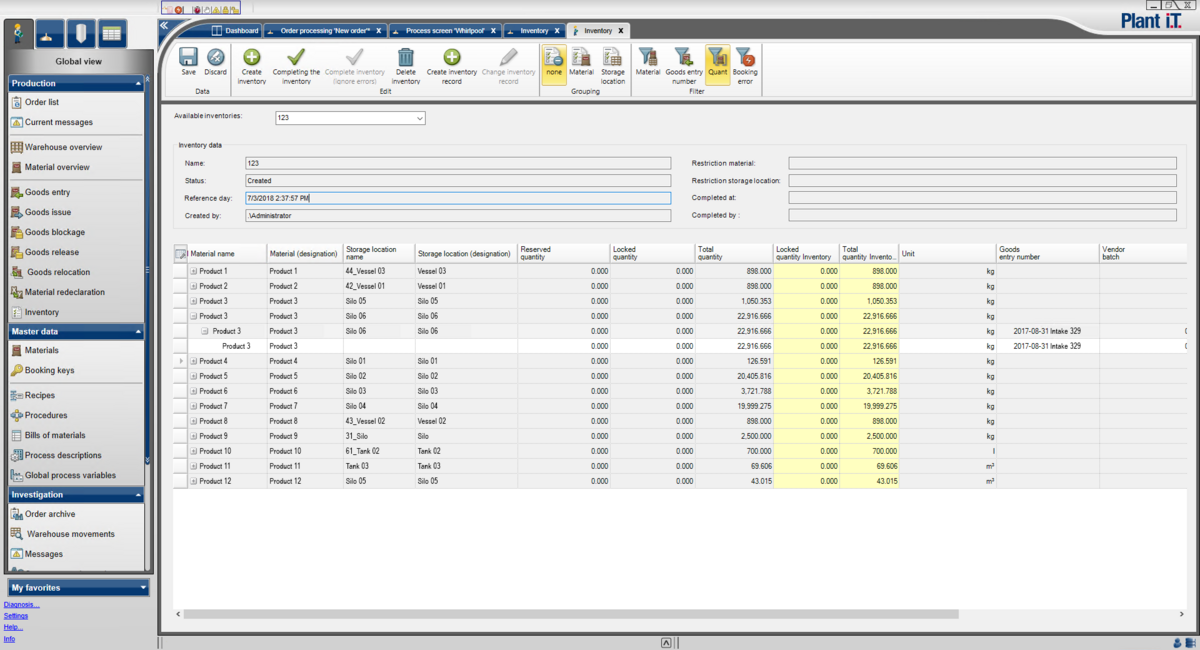Click the Save icon in the Data group

(188, 58)
